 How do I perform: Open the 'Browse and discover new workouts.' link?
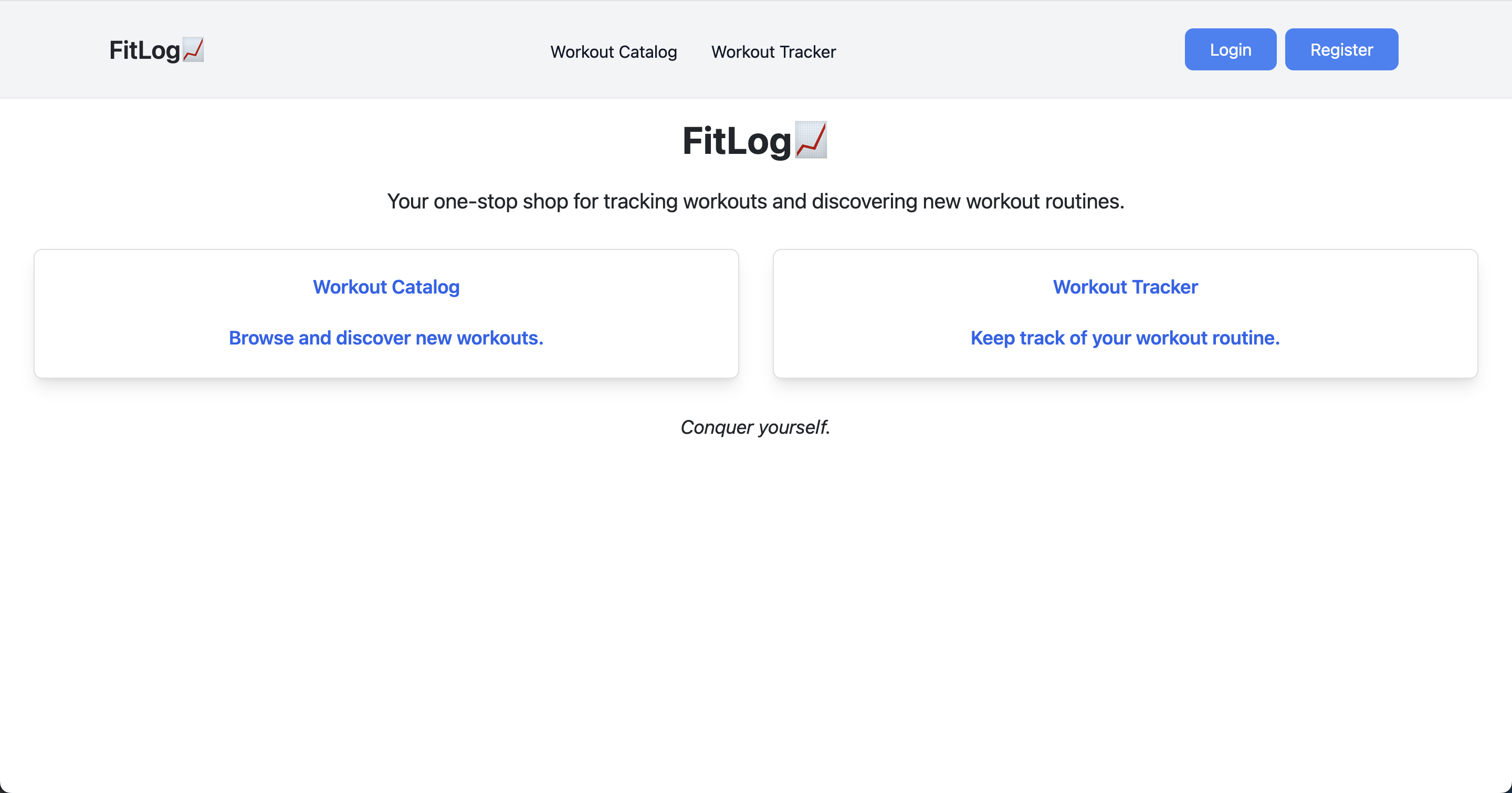coord(386,338)
